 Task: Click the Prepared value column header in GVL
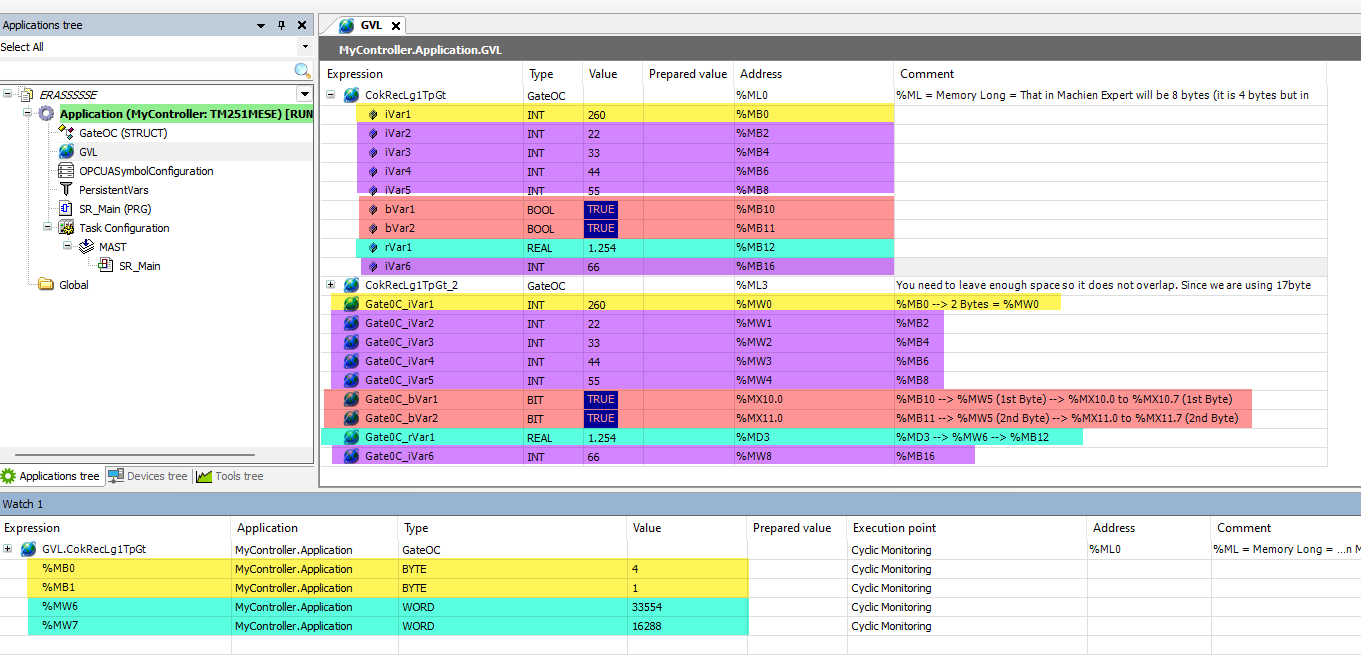tap(688, 74)
